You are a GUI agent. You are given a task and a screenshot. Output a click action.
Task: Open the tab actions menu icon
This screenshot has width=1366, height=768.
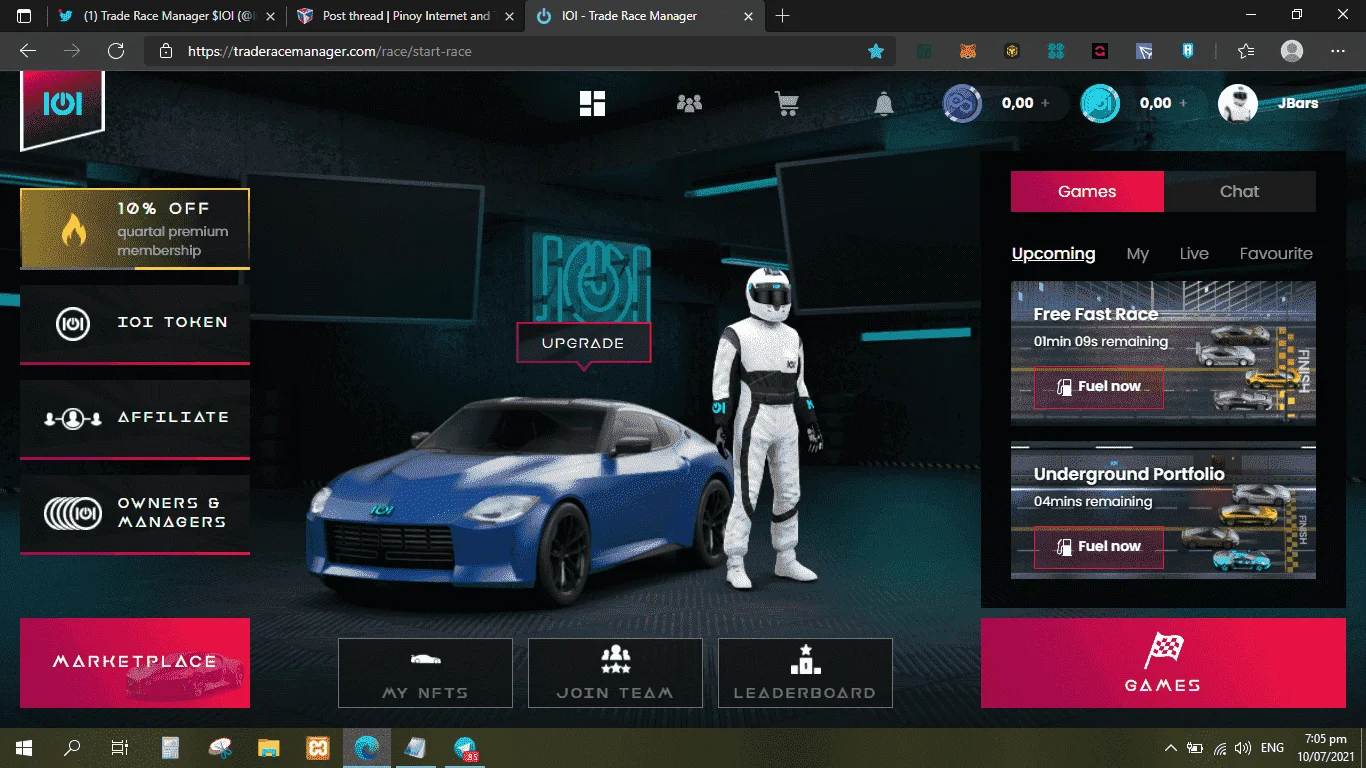pos(24,16)
